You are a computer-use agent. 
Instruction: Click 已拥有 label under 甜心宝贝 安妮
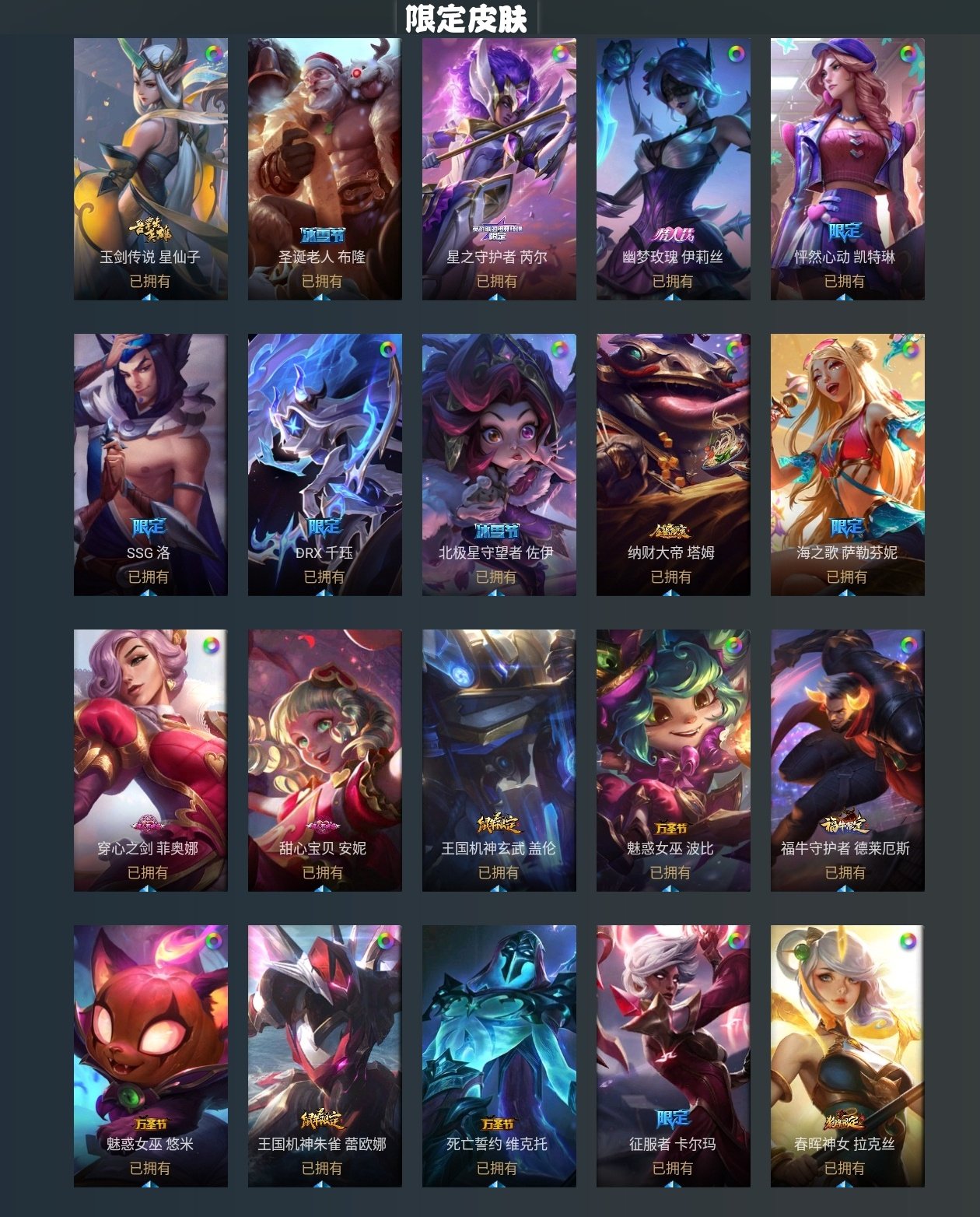point(322,872)
